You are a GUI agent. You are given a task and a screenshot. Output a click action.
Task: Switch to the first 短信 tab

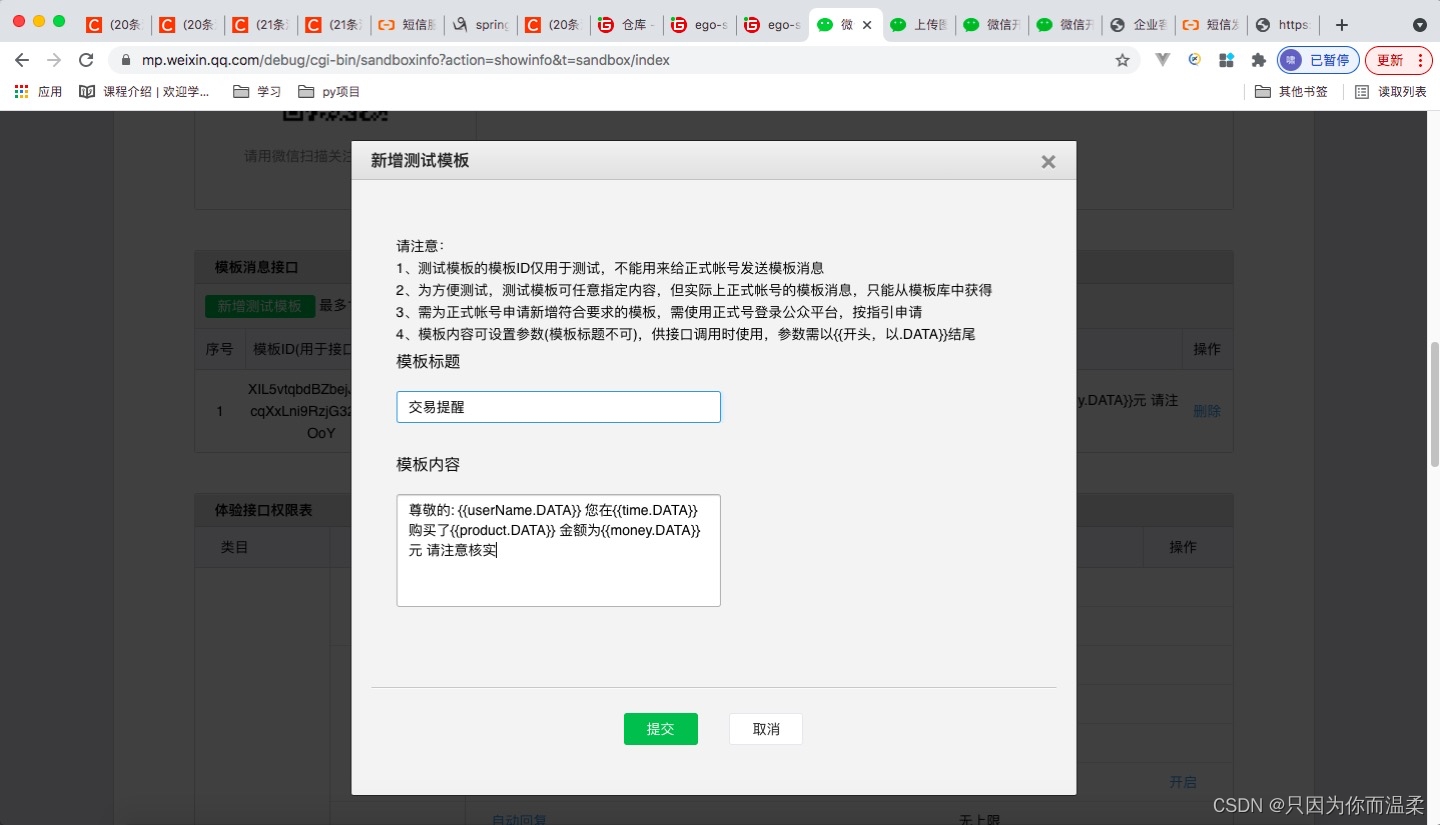(407, 25)
